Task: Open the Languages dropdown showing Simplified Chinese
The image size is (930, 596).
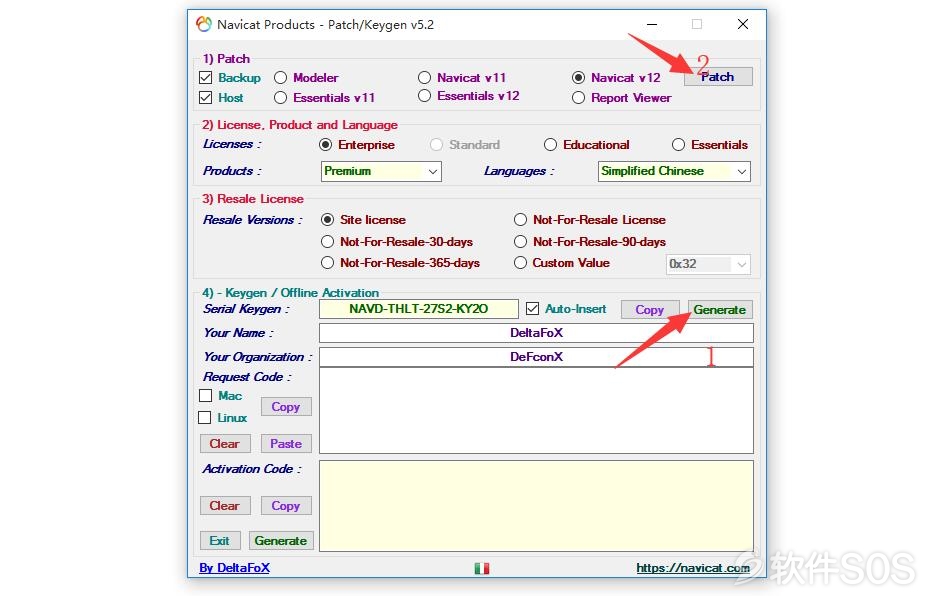Action: coord(674,171)
